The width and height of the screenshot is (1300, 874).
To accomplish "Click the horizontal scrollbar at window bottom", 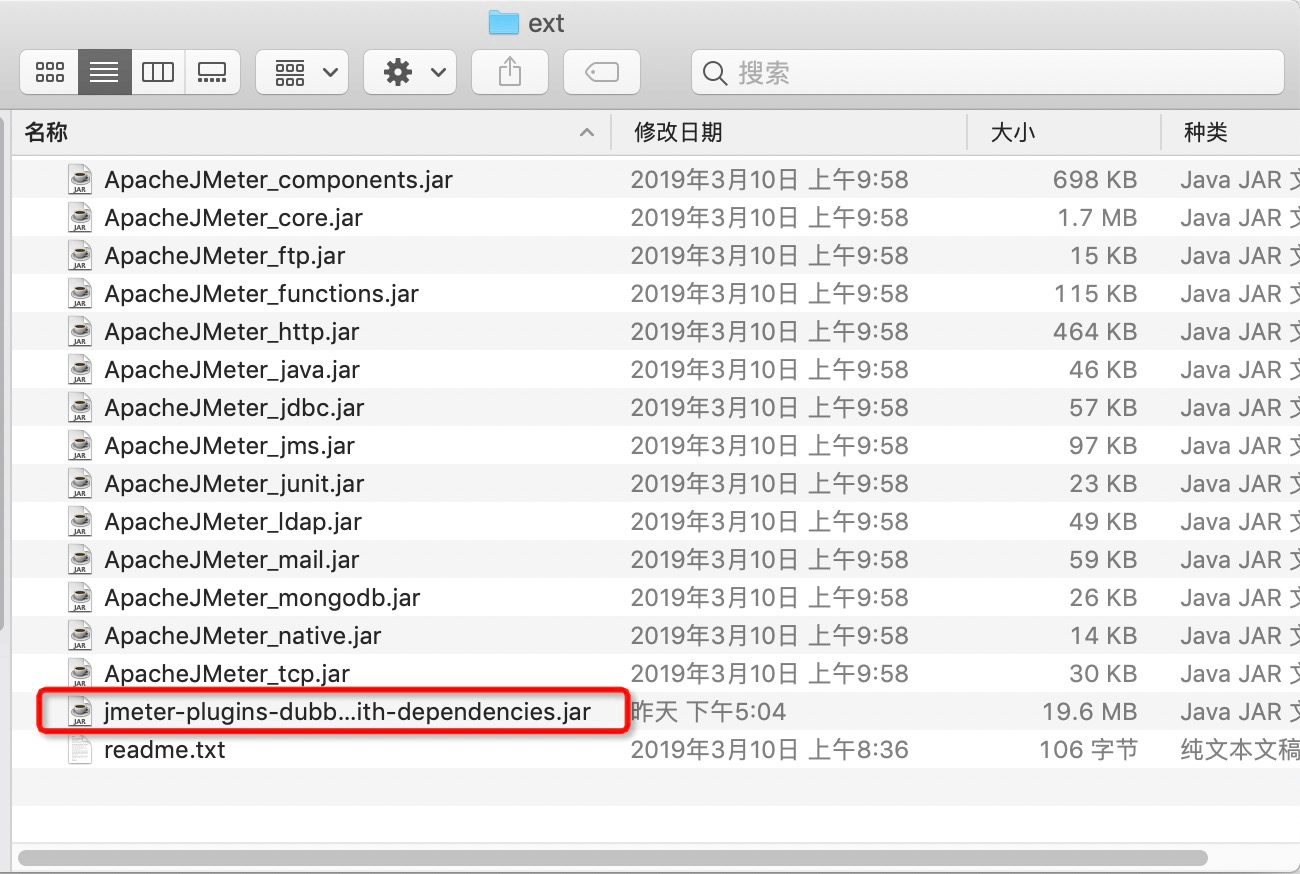I will click(612, 857).
